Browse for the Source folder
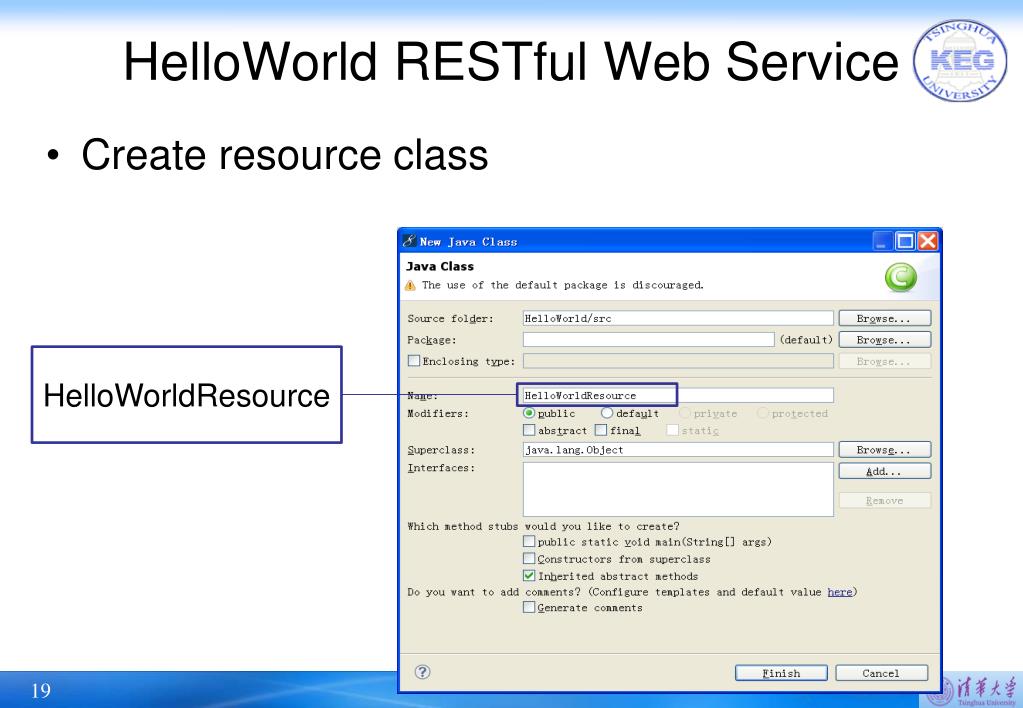This screenshot has height=708, width=1023. point(884,318)
